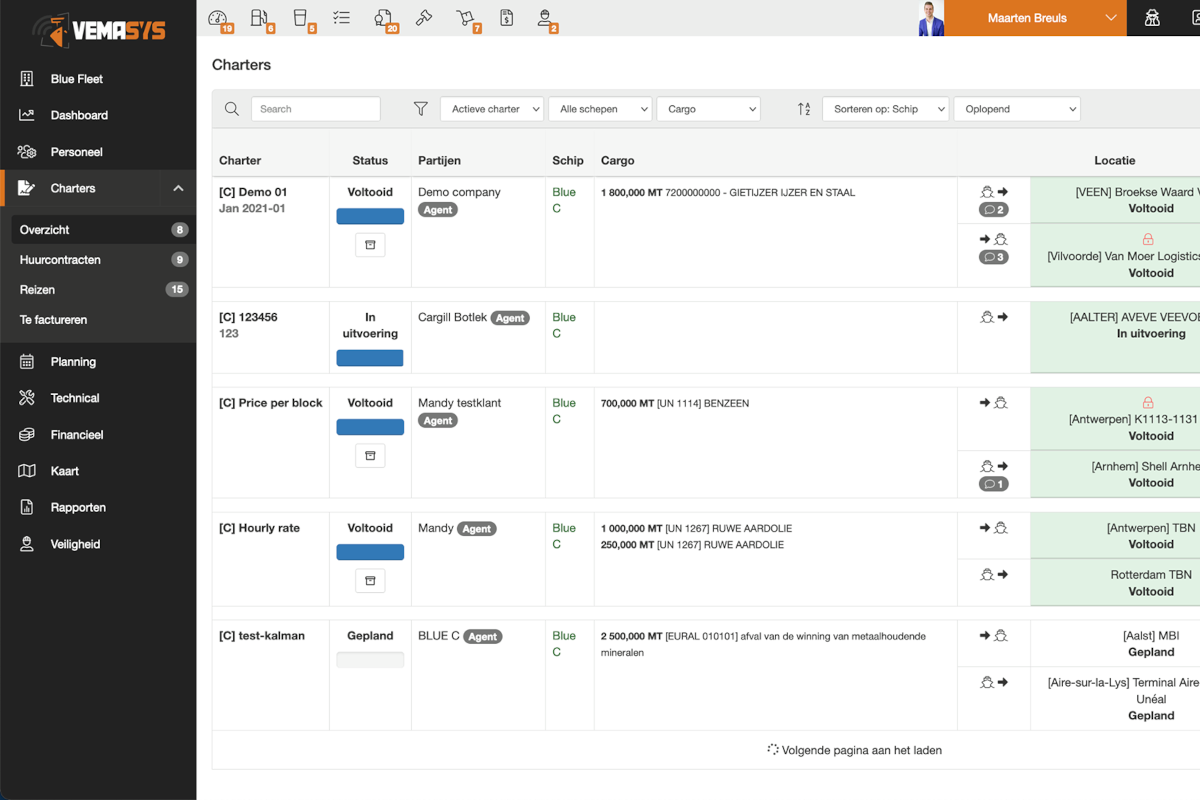Open the 2 comments badge for Broekse Waard

(993, 210)
